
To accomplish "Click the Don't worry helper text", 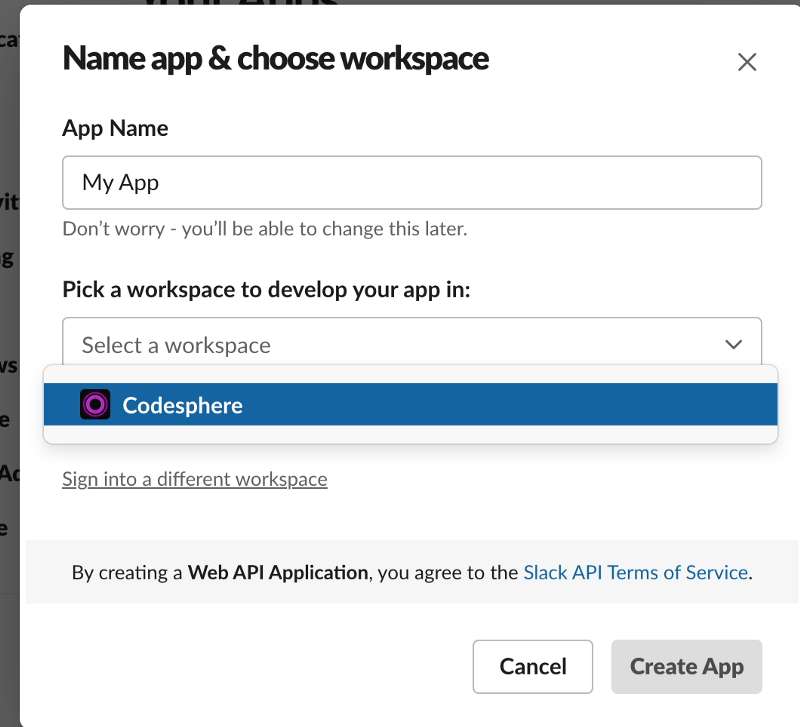I will click(264, 228).
